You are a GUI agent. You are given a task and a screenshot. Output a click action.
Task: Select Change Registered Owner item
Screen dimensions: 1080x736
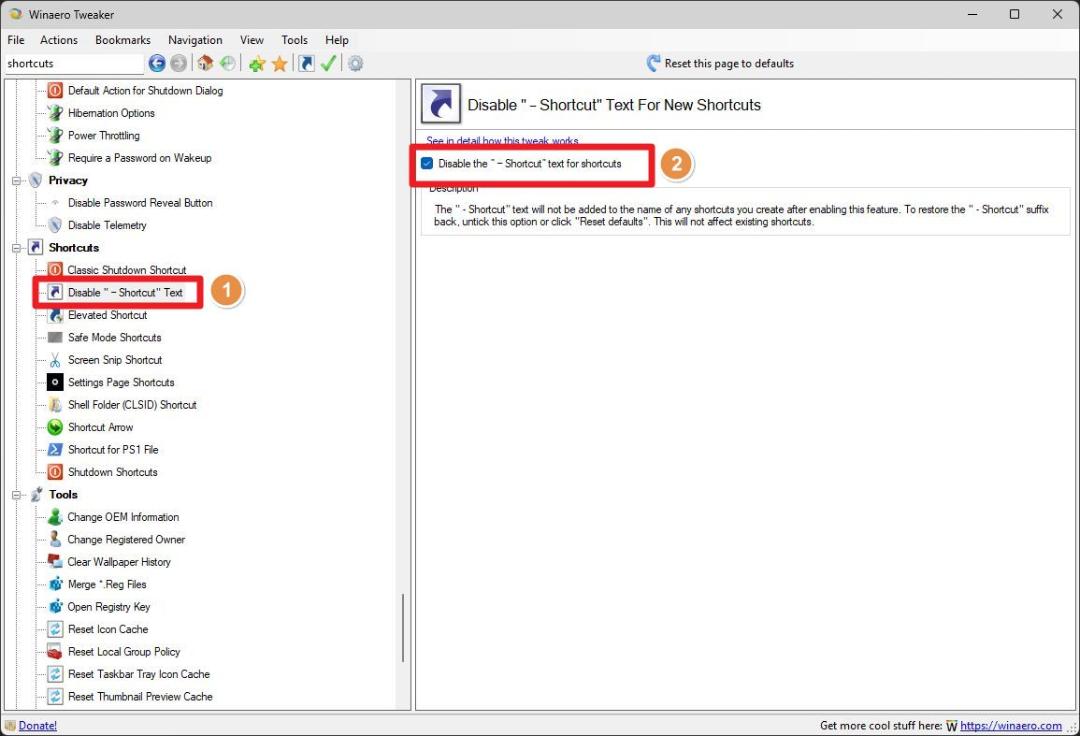pyautogui.click(x=126, y=539)
